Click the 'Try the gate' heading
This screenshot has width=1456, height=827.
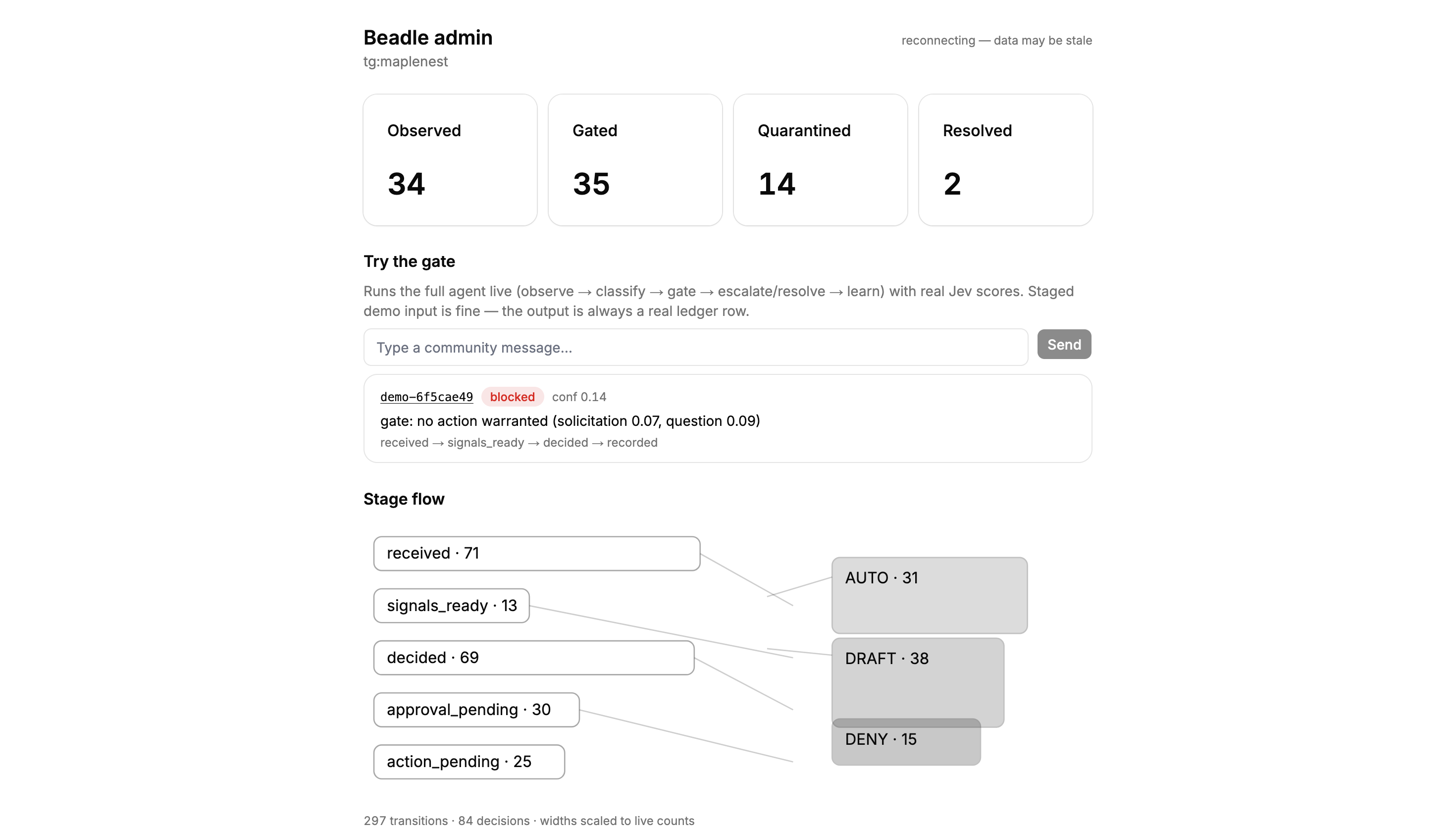tap(410, 261)
